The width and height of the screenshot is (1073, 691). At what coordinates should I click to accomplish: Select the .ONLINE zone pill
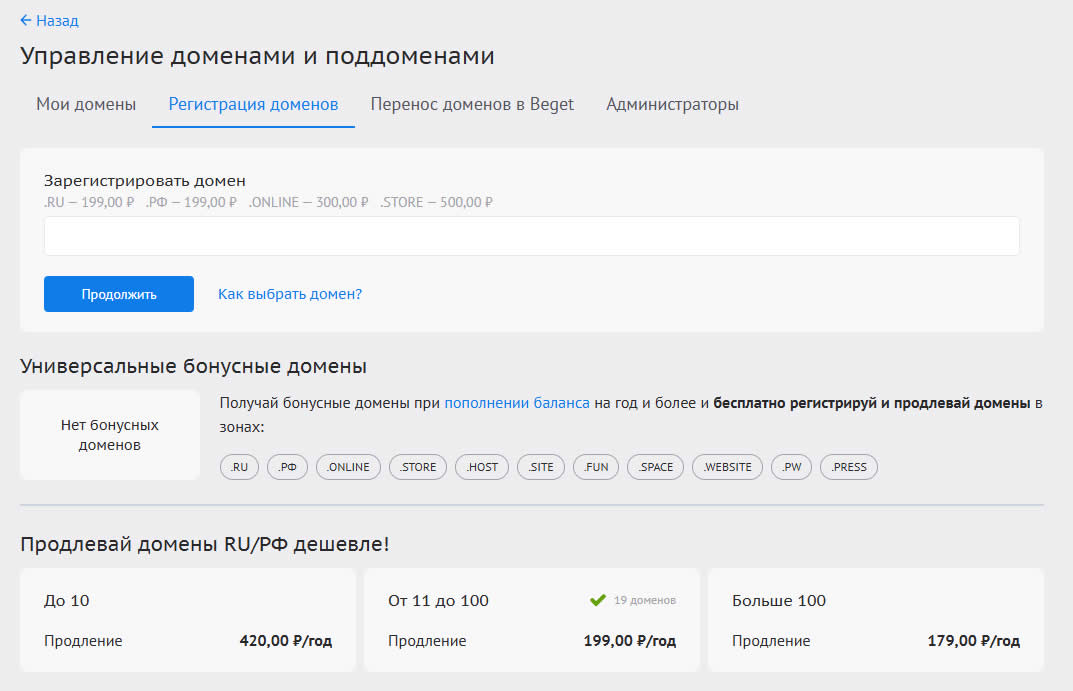pos(348,467)
